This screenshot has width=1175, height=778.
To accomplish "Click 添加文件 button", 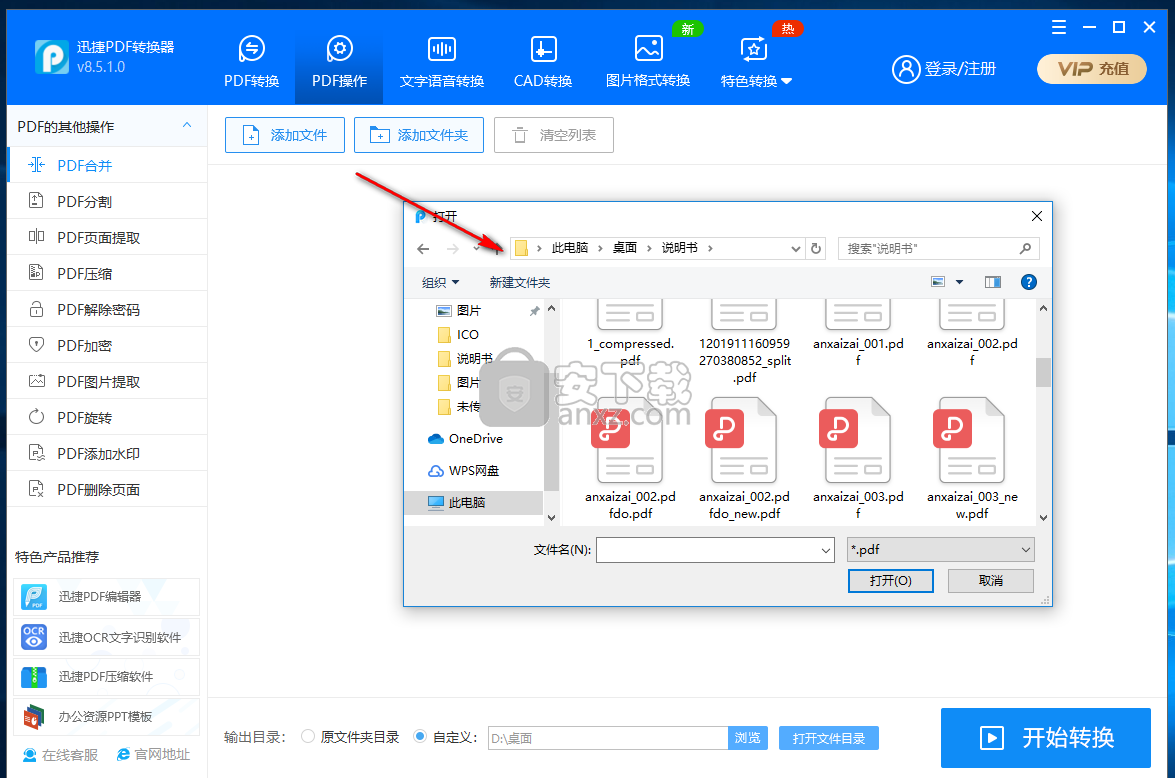I will (x=285, y=135).
